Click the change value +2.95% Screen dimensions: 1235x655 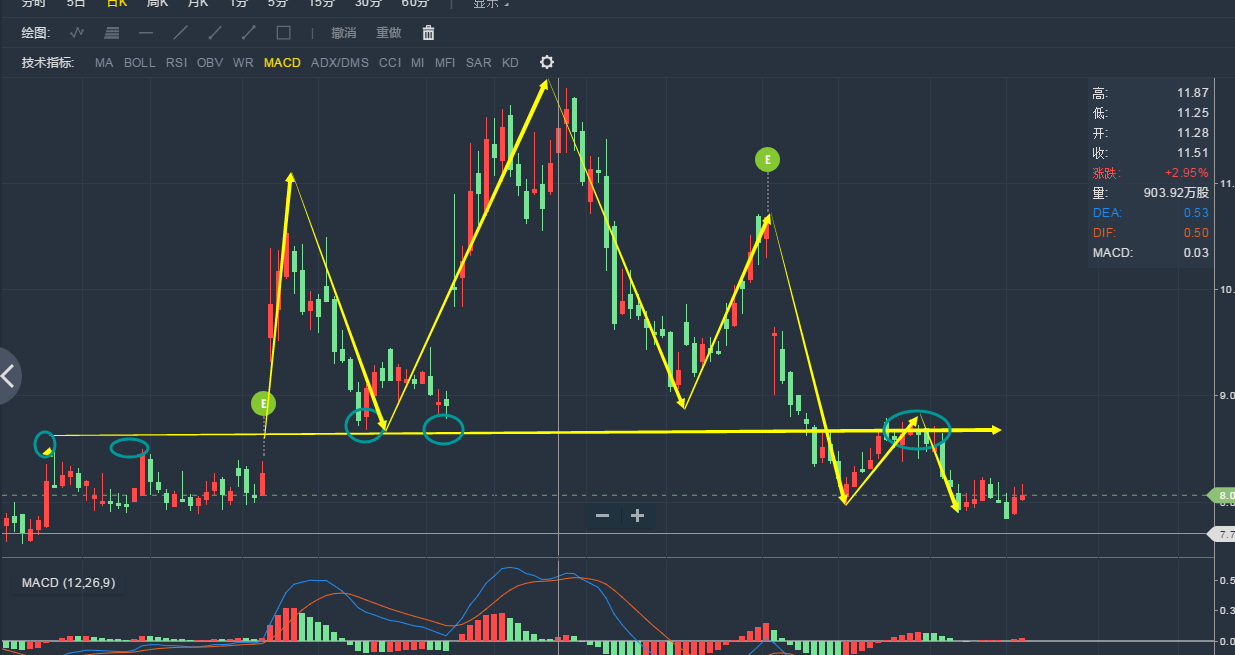1186,173
